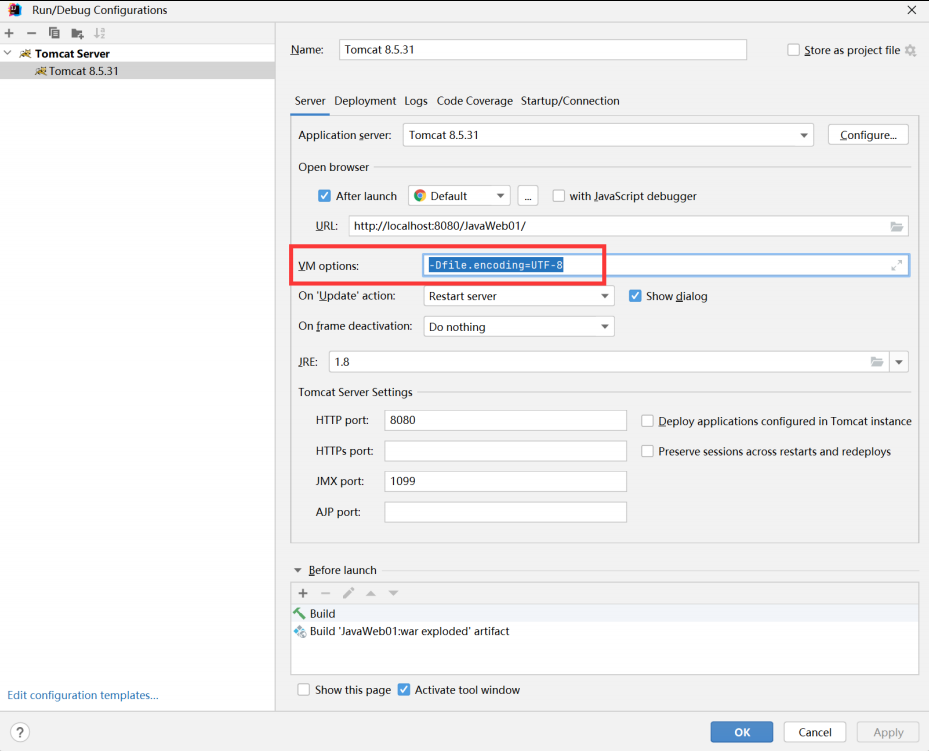The width and height of the screenshot is (929, 751).
Task: Browse folder icon in URL field
Action: (896, 226)
